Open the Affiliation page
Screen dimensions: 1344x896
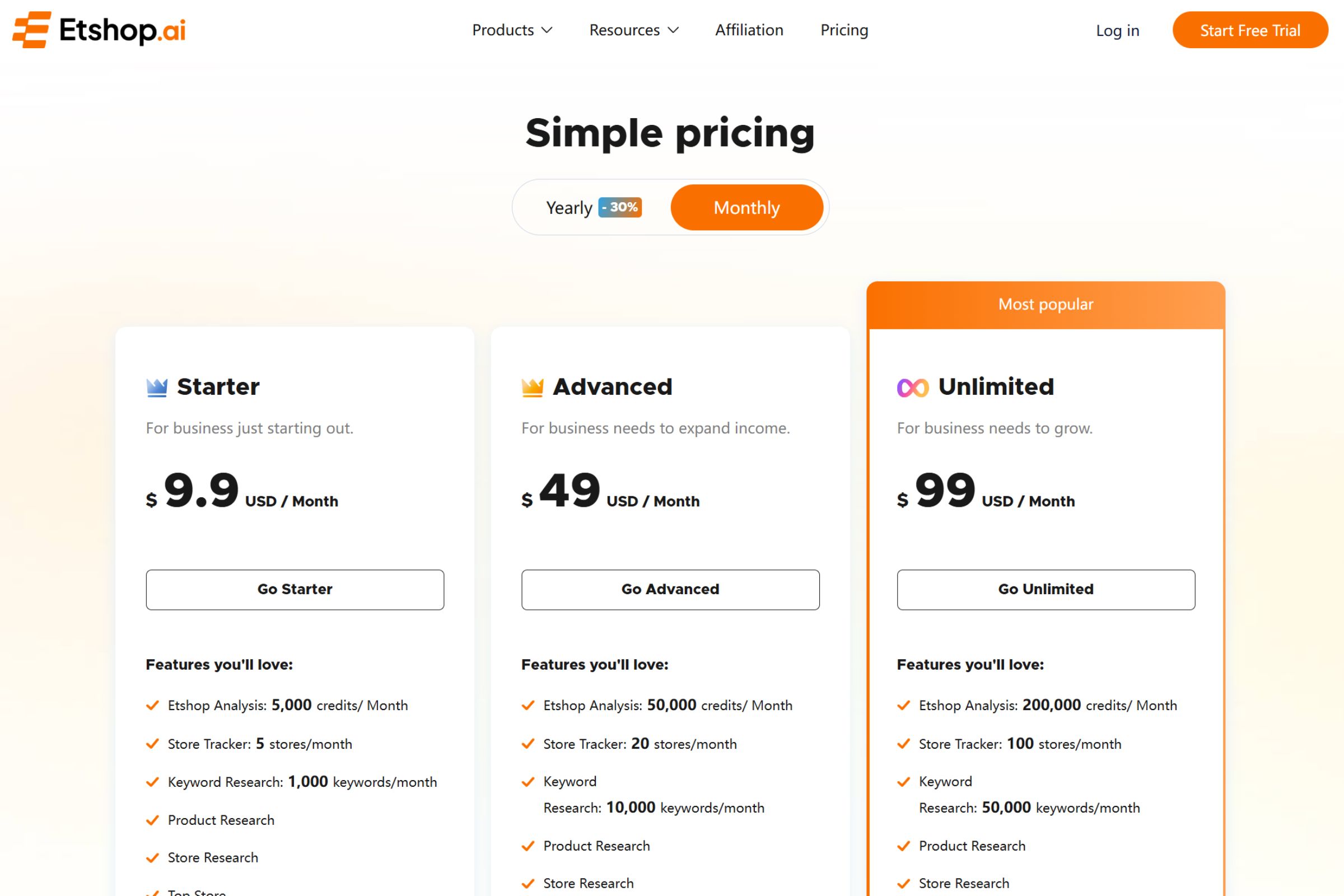[x=749, y=30]
